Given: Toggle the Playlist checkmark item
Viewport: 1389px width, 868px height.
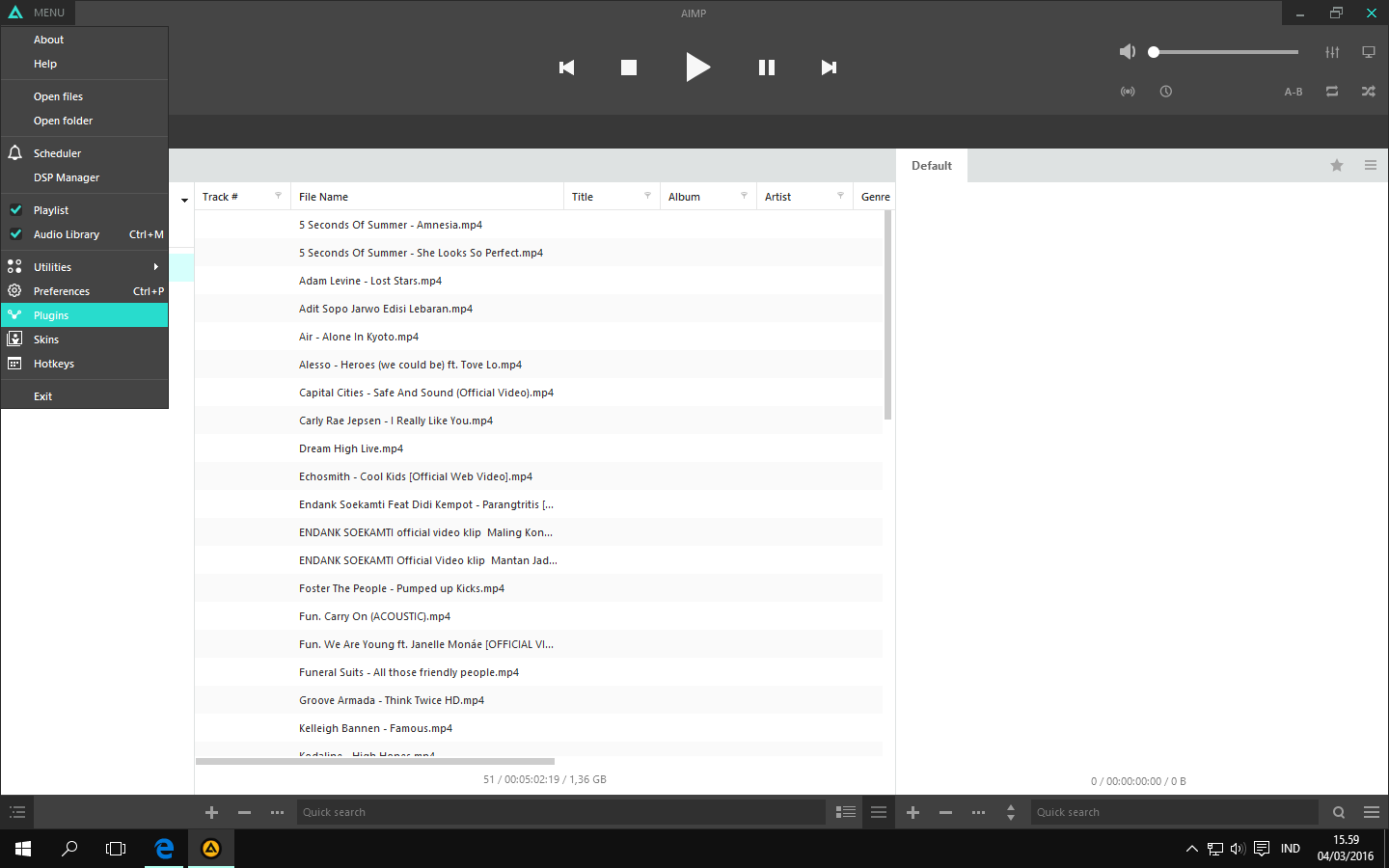Looking at the screenshot, I should point(85,210).
